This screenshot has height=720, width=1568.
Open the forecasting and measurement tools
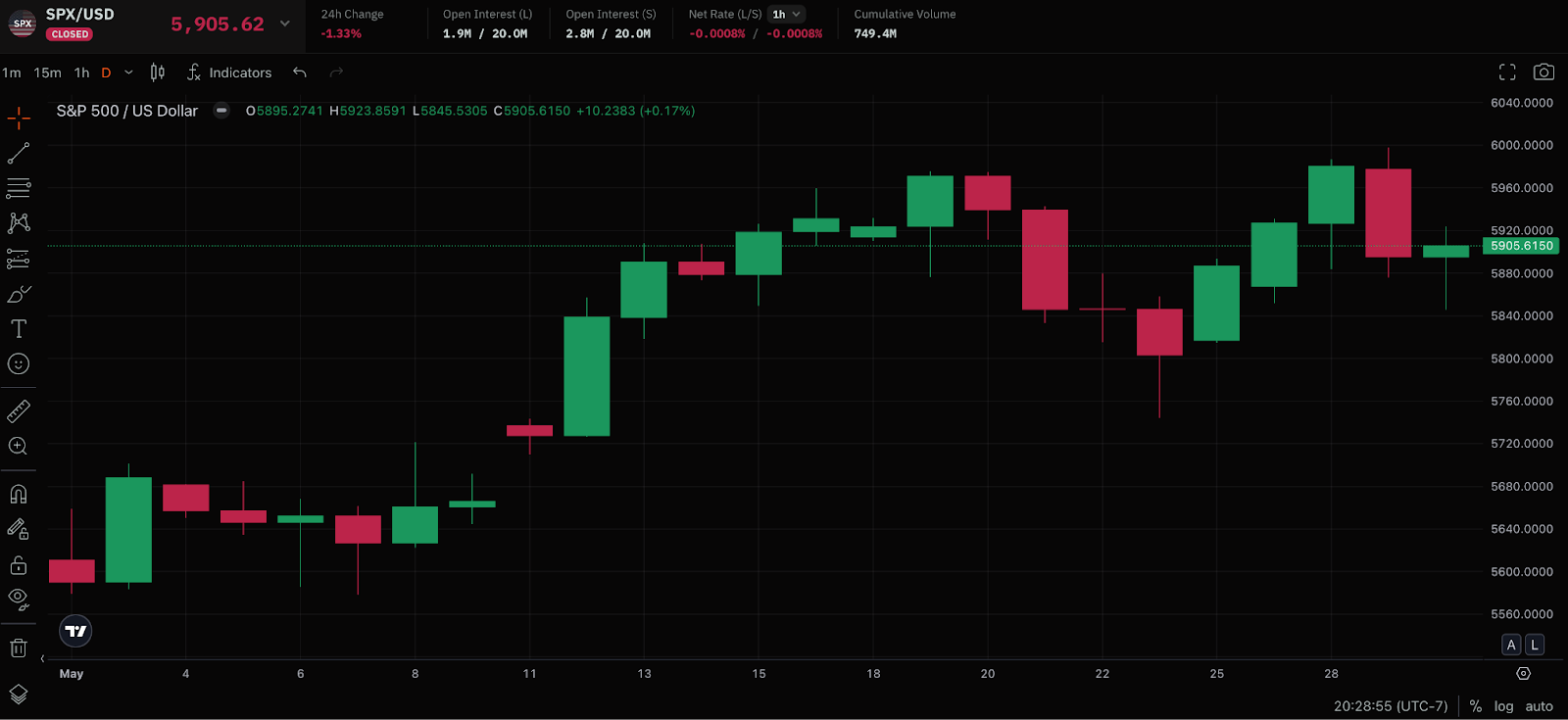point(19,259)
